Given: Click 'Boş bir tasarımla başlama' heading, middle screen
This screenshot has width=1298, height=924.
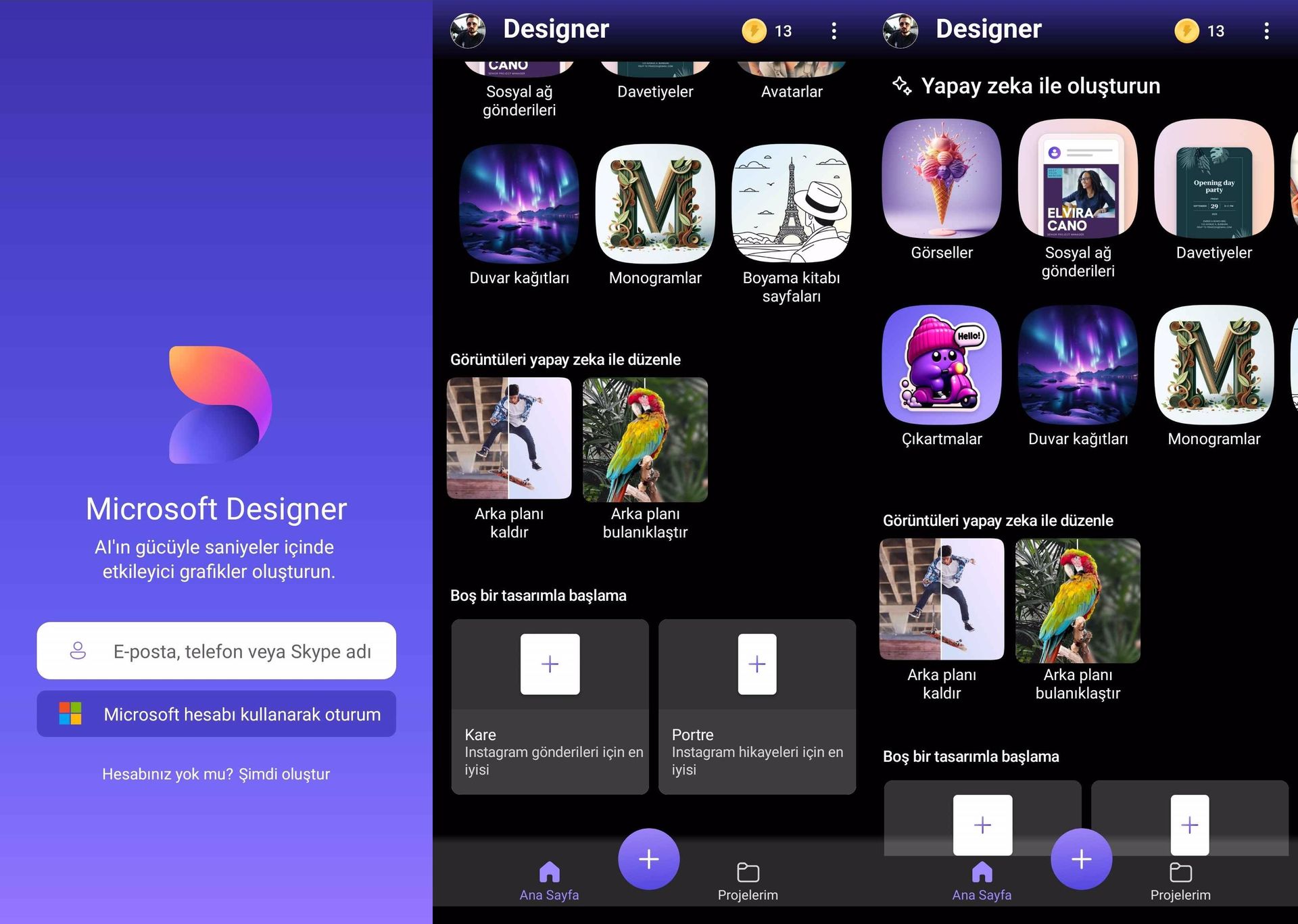Looking at the screenshot, I should pos(538,595).
